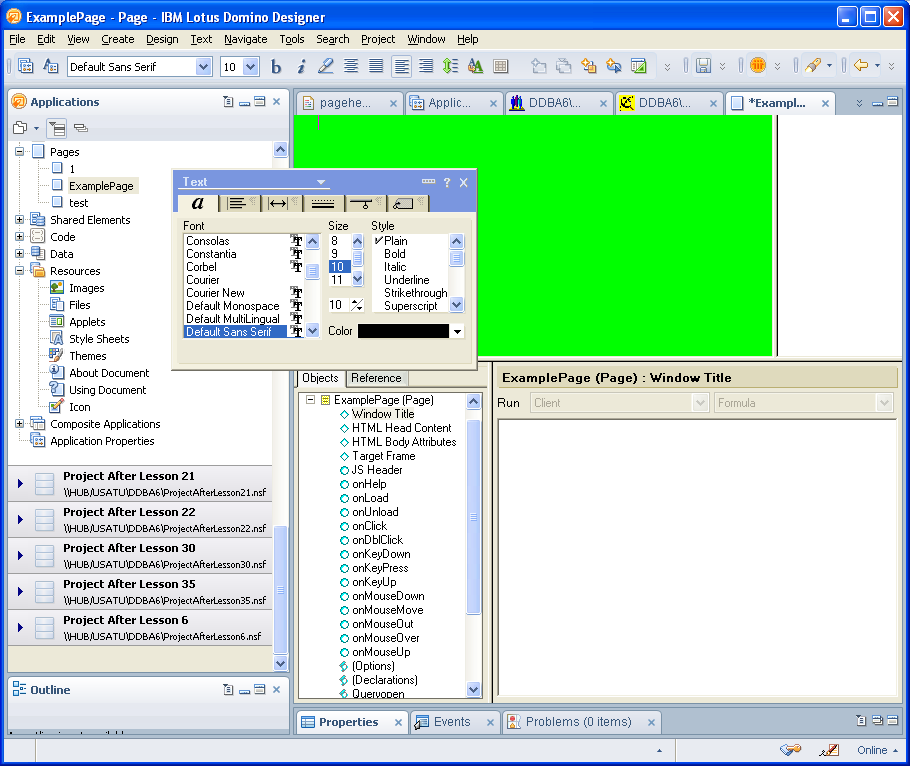Click the center align toolbar icon
The height and width of the screenshot is (766, 910).
[x=351, y=66]
